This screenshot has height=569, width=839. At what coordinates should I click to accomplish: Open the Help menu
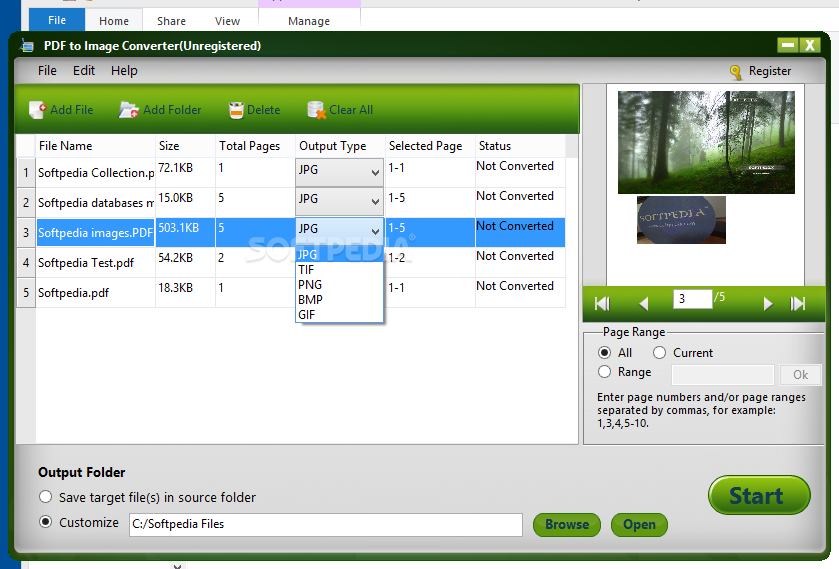[x=124, y=71]
